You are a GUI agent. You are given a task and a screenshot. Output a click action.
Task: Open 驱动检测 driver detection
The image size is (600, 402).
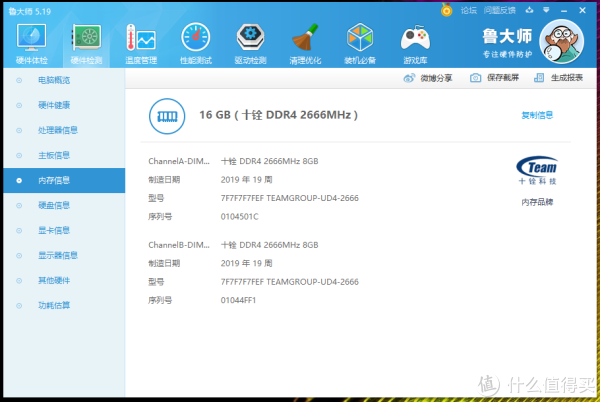(250, 44)
